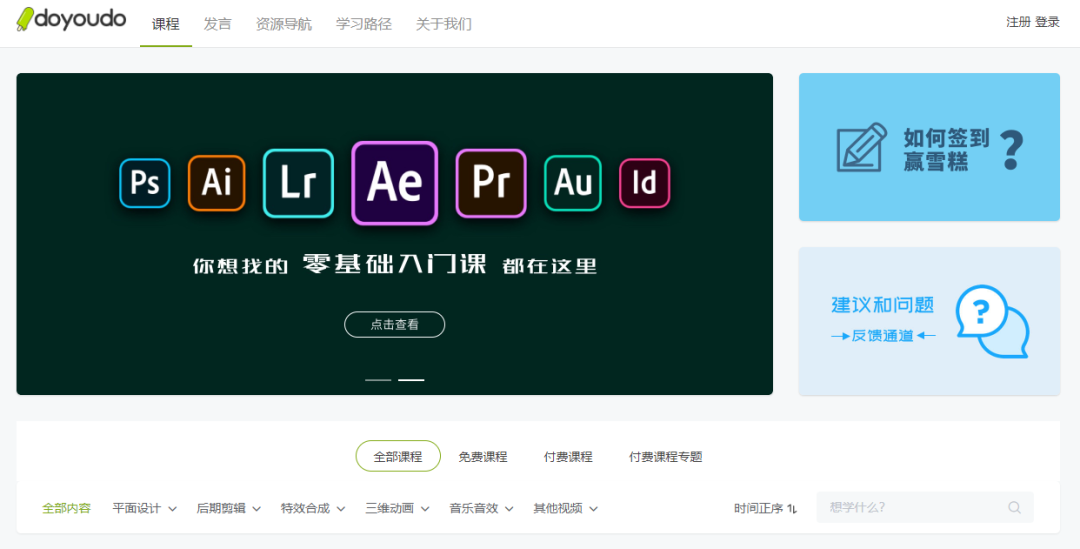Select second banner slide indicator
1080x549 pixels.
click(411, 380)
